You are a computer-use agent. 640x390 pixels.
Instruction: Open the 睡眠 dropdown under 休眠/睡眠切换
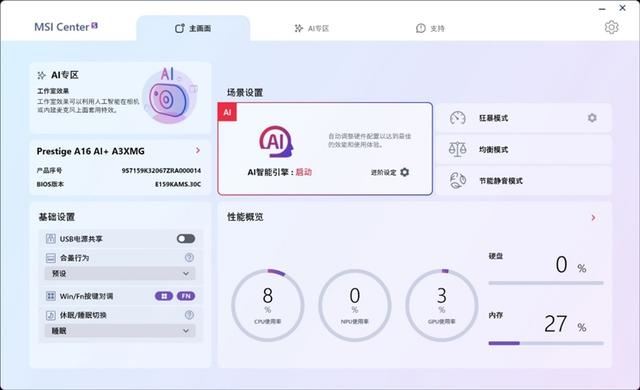[120, 330]
